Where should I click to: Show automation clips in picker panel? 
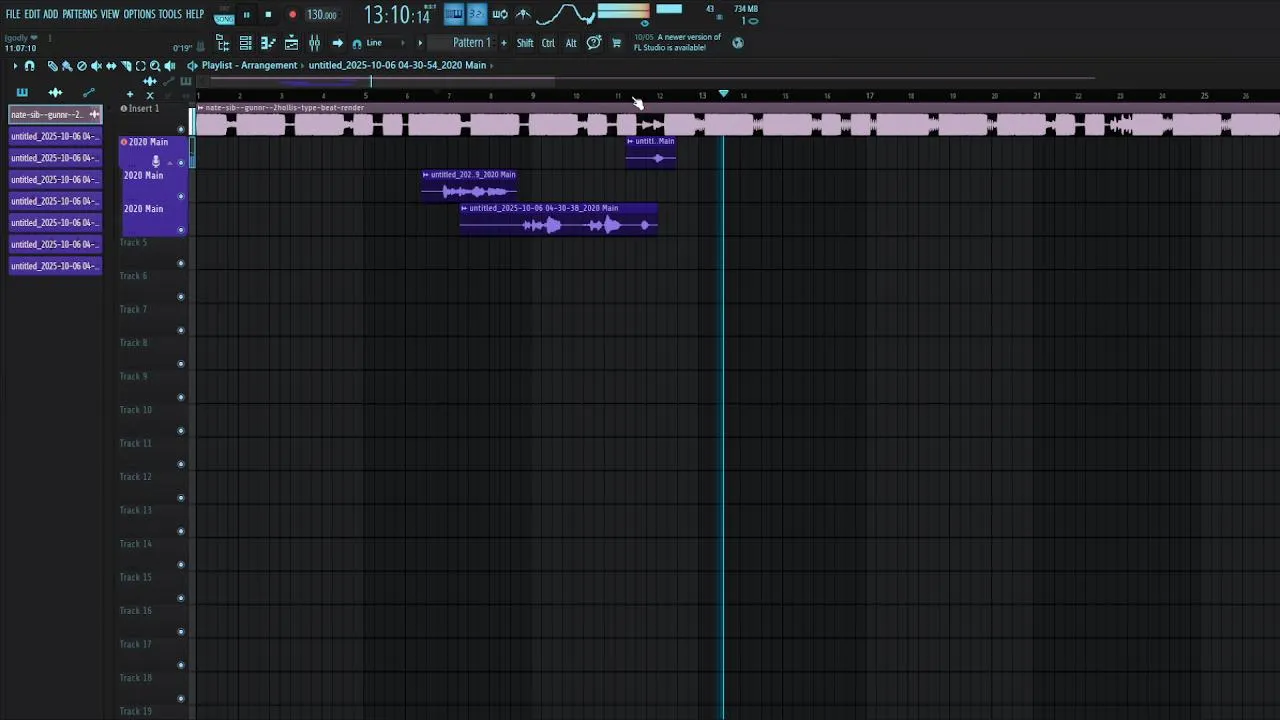[88, 92]
